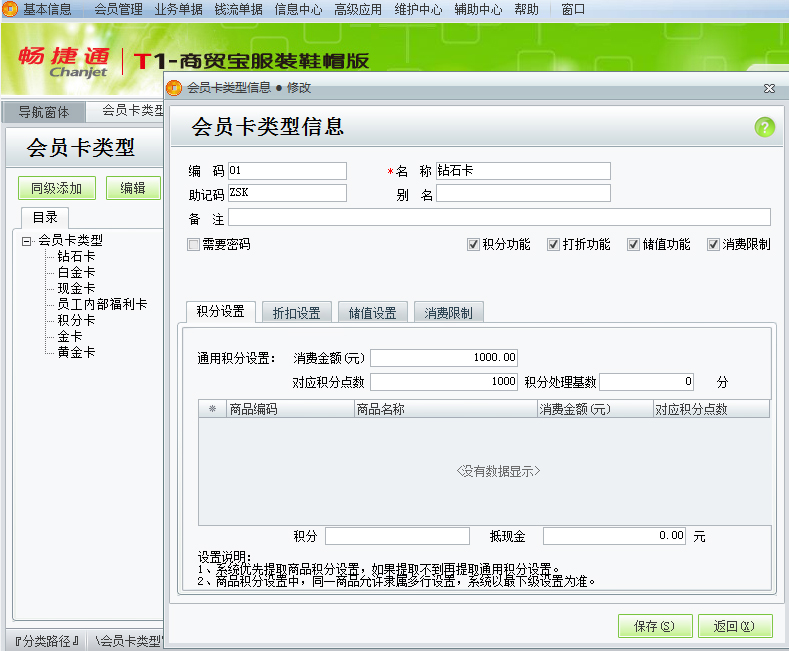Open the 信息中心 menu
The image size is (790, 651).
(x=298, y=9)
